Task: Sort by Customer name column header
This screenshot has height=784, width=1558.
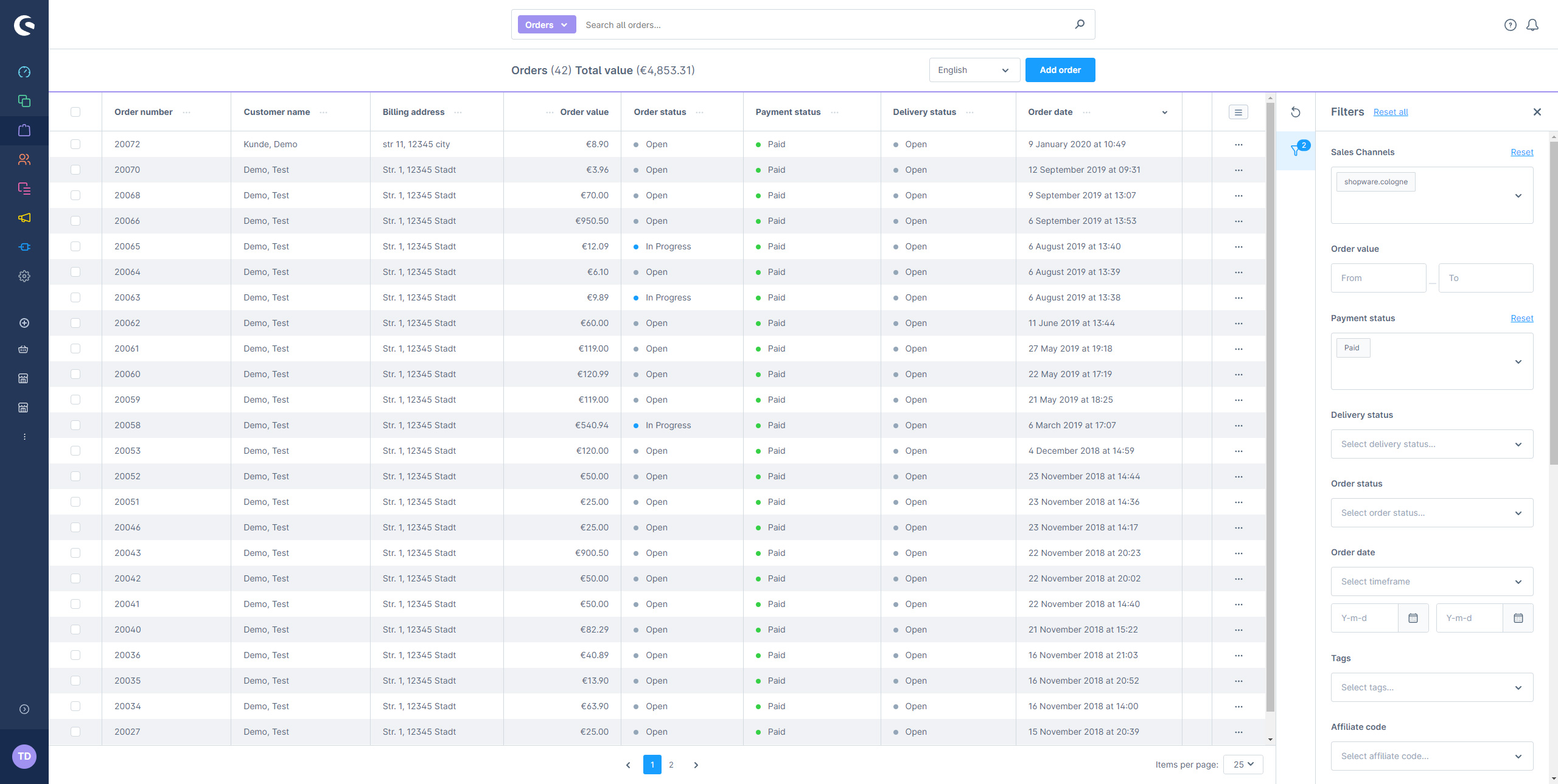Action: (276, 112)
